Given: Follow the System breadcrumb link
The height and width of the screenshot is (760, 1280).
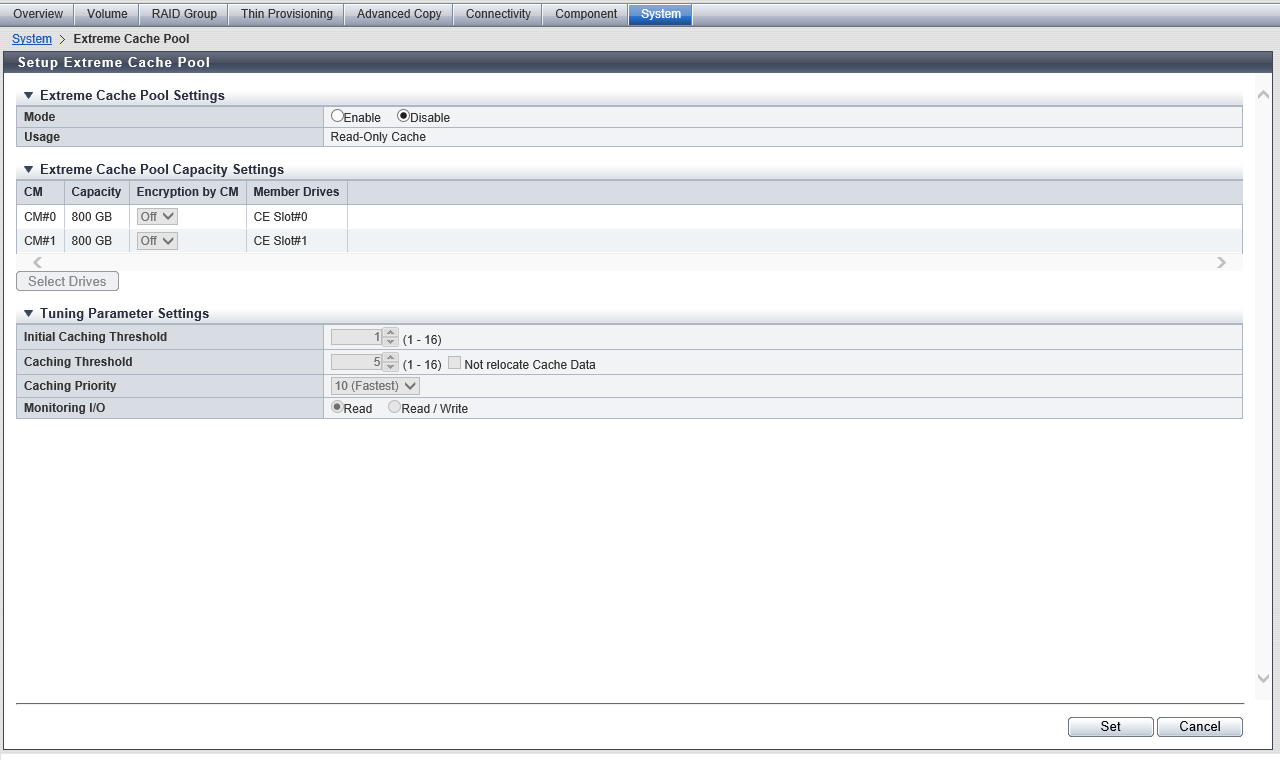Looking at the screenshot, I should 32,39.
